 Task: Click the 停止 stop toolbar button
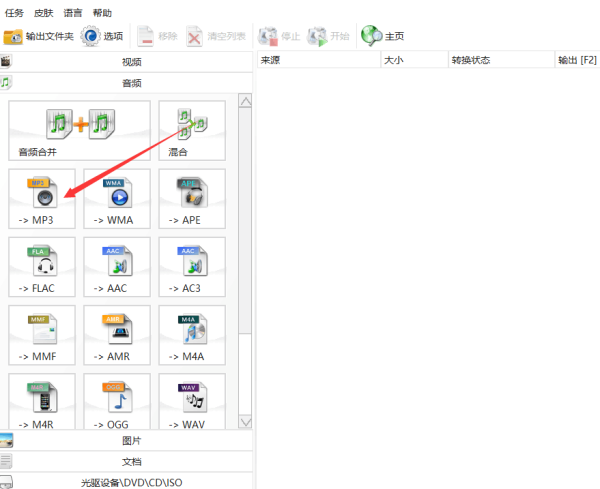[279, 36]
